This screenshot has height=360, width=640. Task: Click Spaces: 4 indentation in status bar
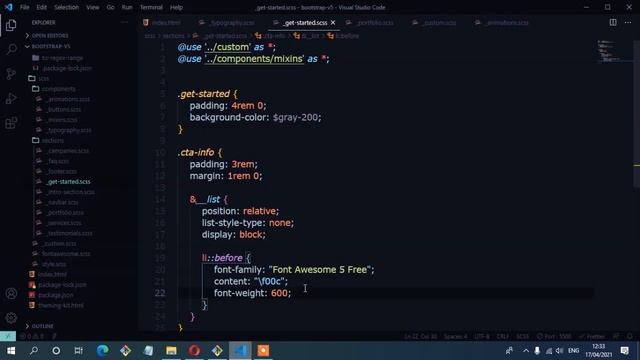456,337
